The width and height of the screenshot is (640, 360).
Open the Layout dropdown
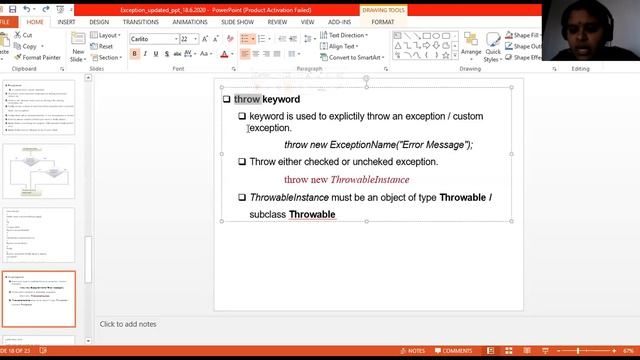pyautogui.click(x=105, y=35)
